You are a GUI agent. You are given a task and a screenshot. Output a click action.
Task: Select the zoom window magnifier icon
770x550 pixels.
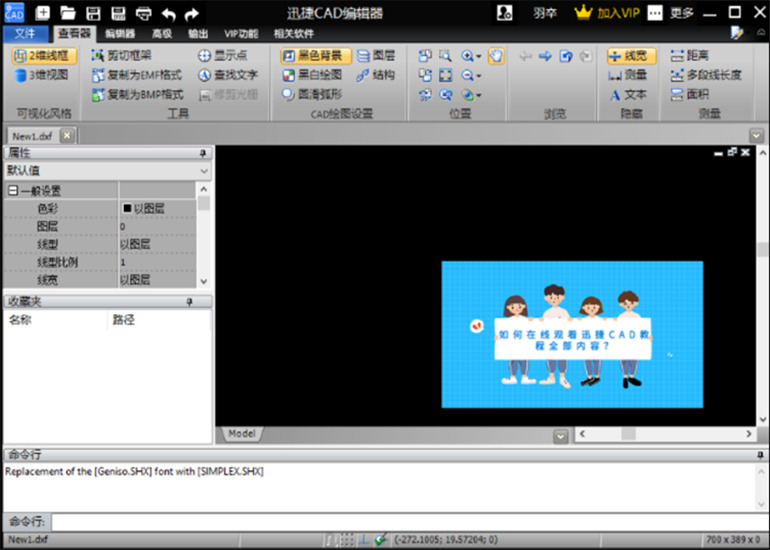click(x=445, y=55)
